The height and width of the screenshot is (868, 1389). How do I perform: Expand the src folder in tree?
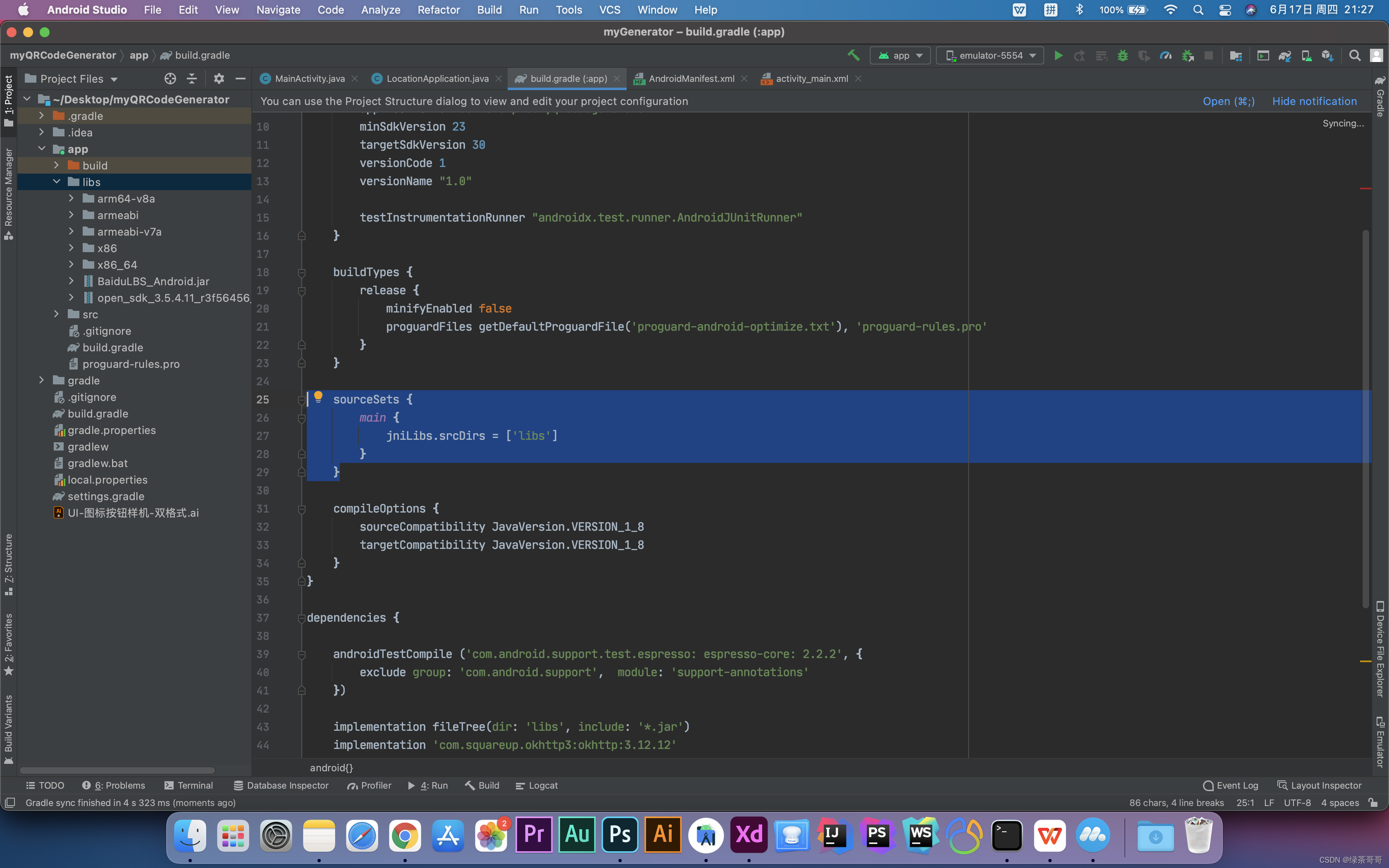pos(56,314)
